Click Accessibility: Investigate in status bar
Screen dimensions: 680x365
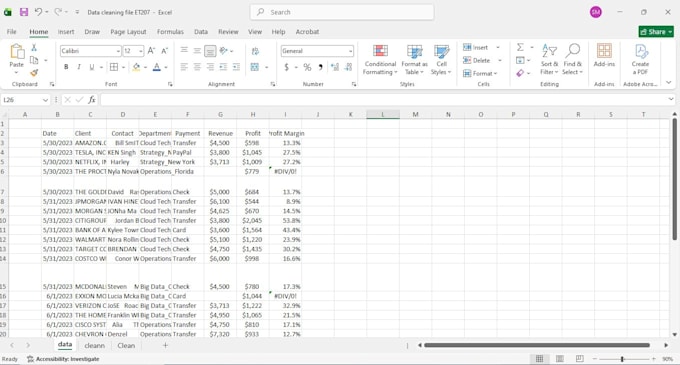tap(63, 359)
